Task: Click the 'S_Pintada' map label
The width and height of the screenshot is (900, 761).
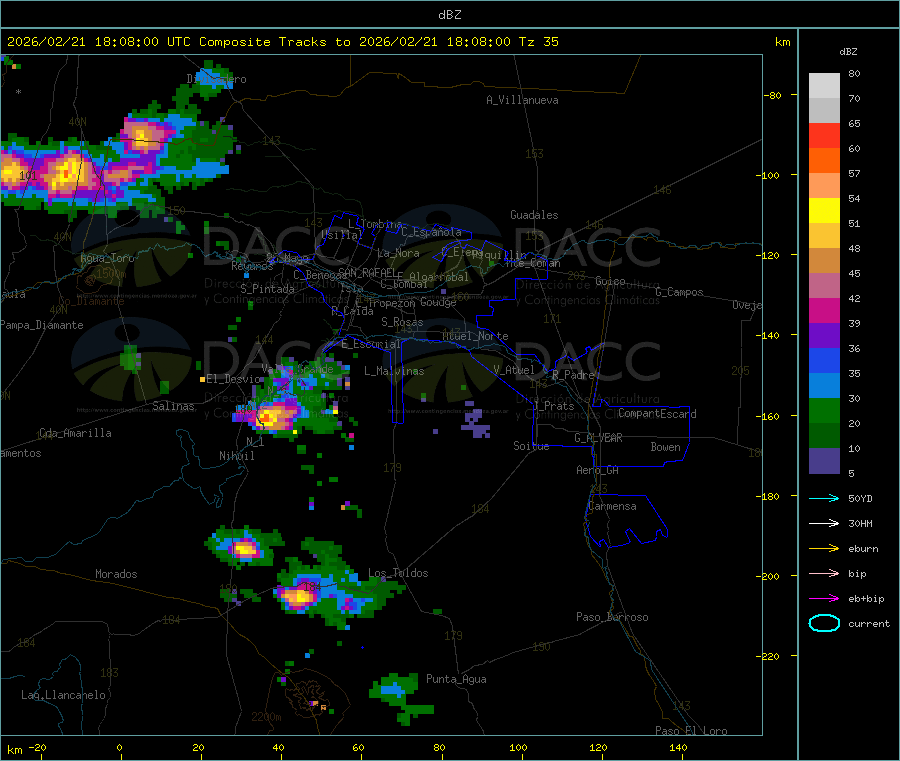Action: [267, 289]
